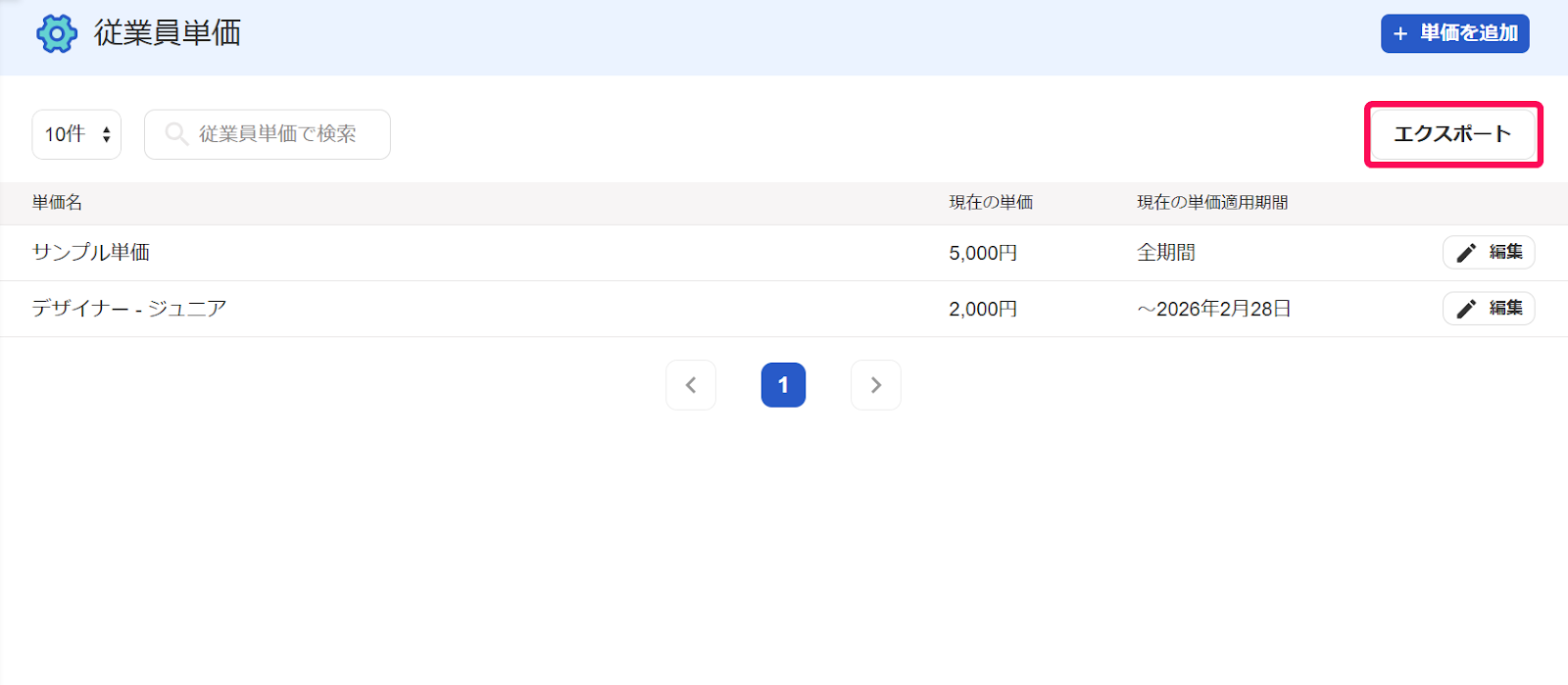Select the サンプル単価 row name
Screen dimensions: 1568x685
pos(91,253)
